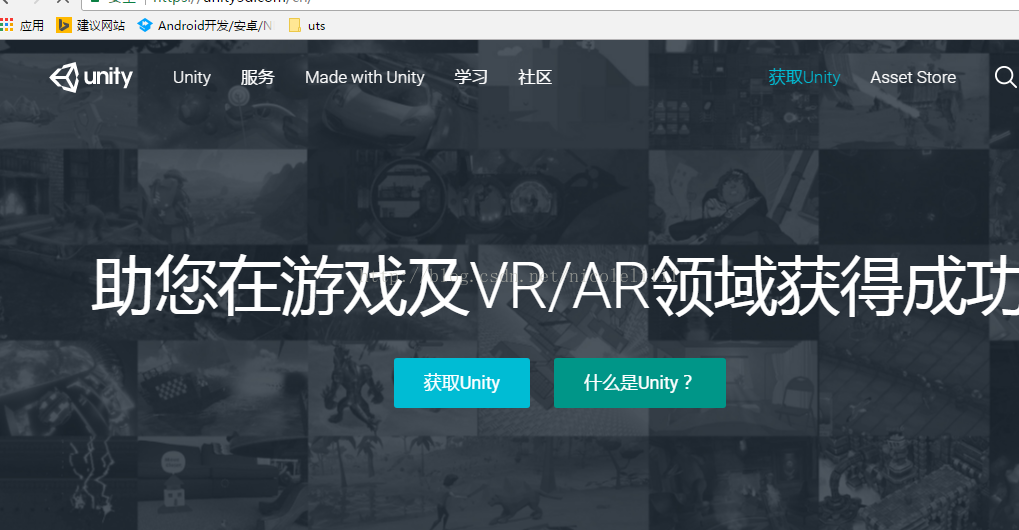The width and height of the screenshot is (1019, 530).
Task: Open the apps grid icon in bookmarks bar
Action: (x=6, y=25)
